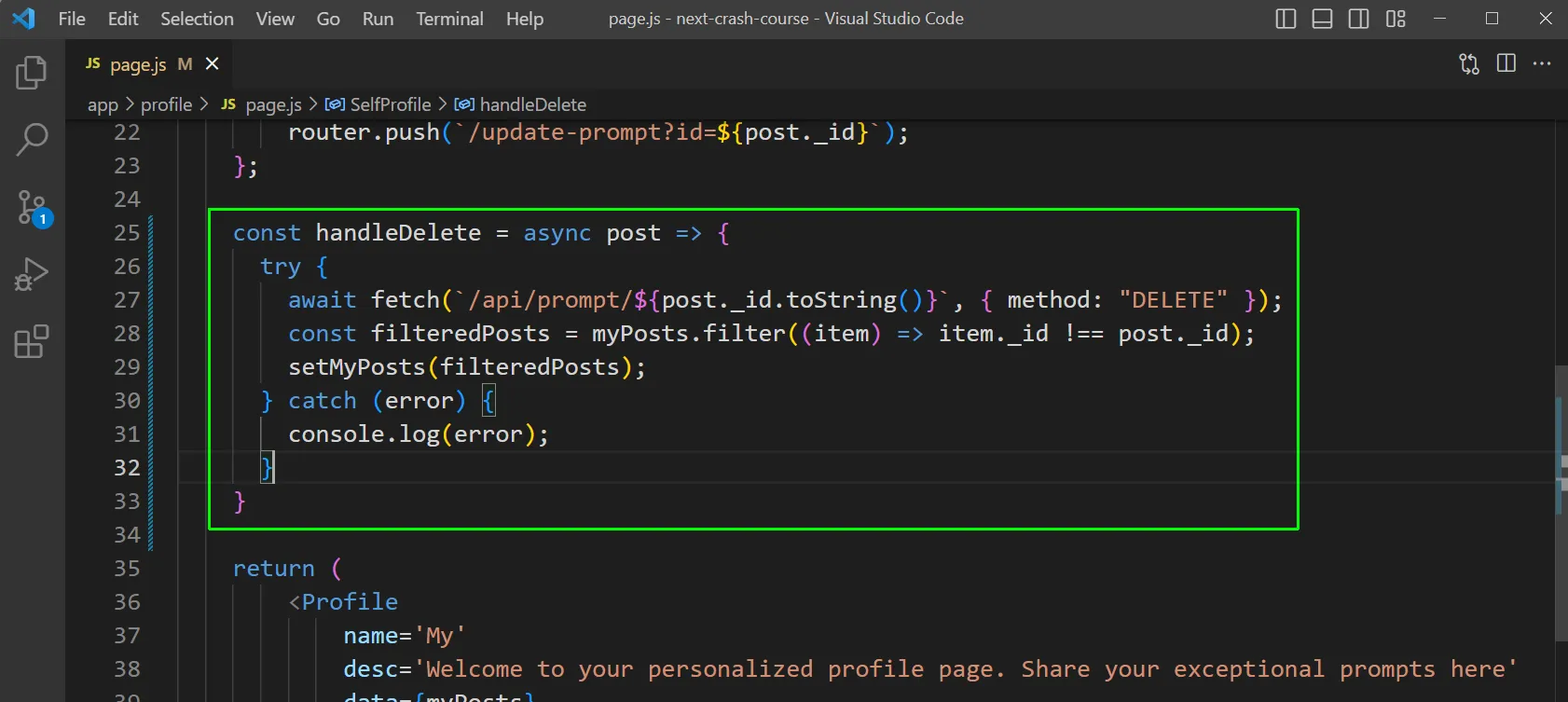
Task: Open the Customize Layout control
Action: [x=1396, y=19]
